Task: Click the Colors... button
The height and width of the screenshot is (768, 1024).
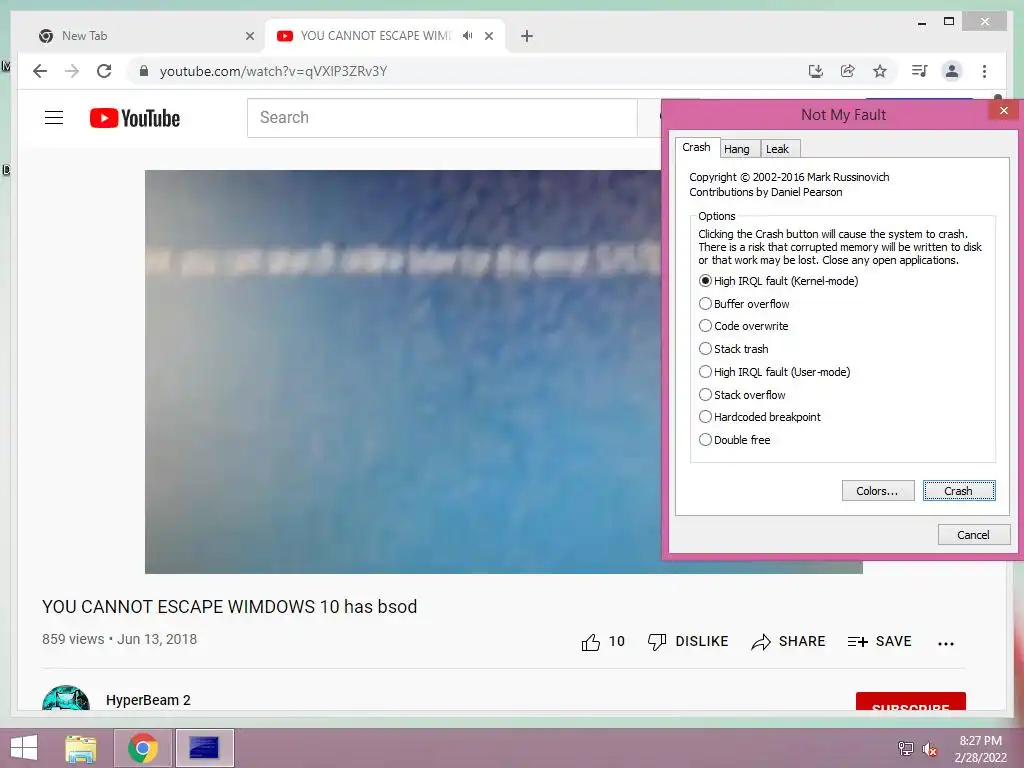Action: click(x=878, y=491)
